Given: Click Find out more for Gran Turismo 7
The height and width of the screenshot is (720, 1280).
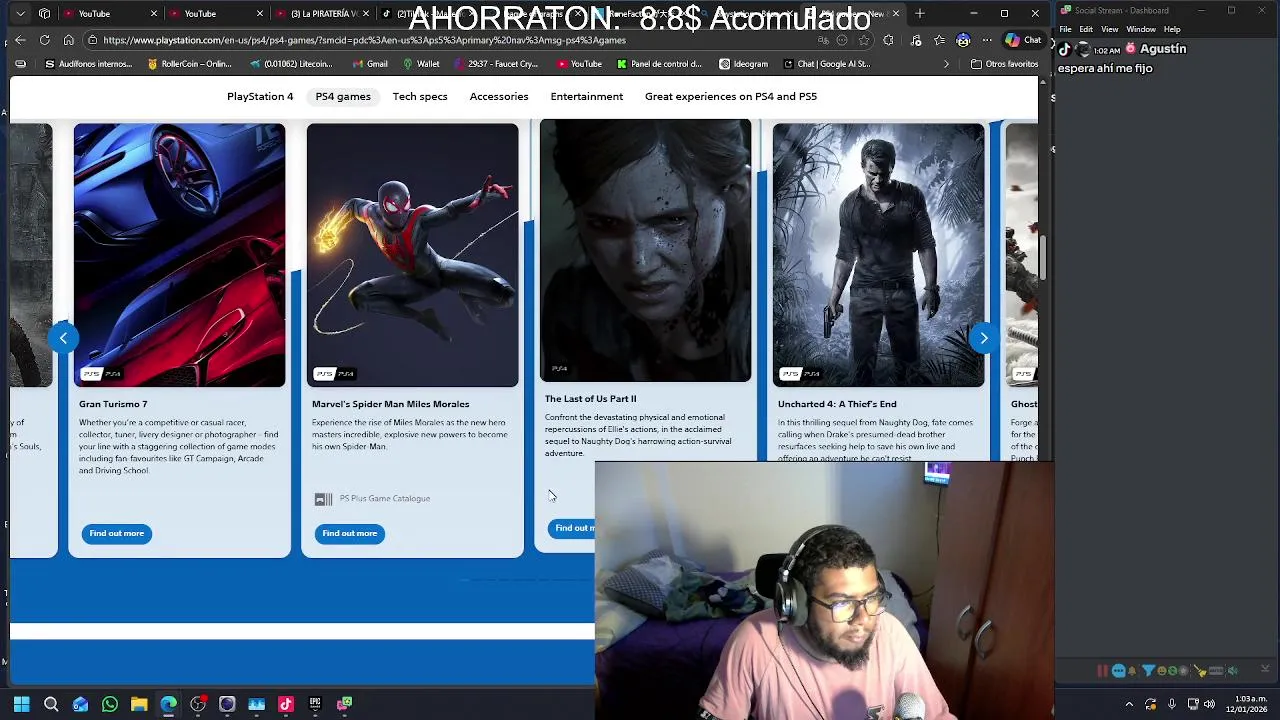Looking at the screenshot, I should [x=117, y=533].
